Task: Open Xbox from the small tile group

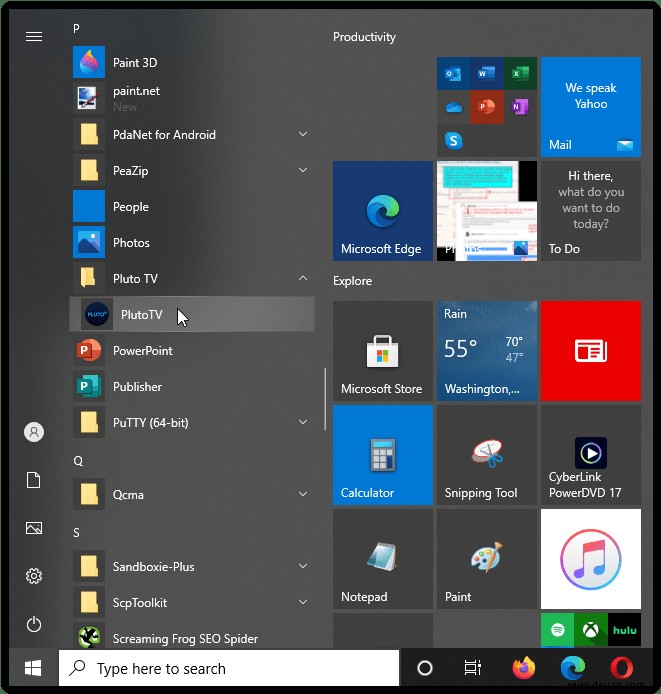Action: click(x=591, y=629)
